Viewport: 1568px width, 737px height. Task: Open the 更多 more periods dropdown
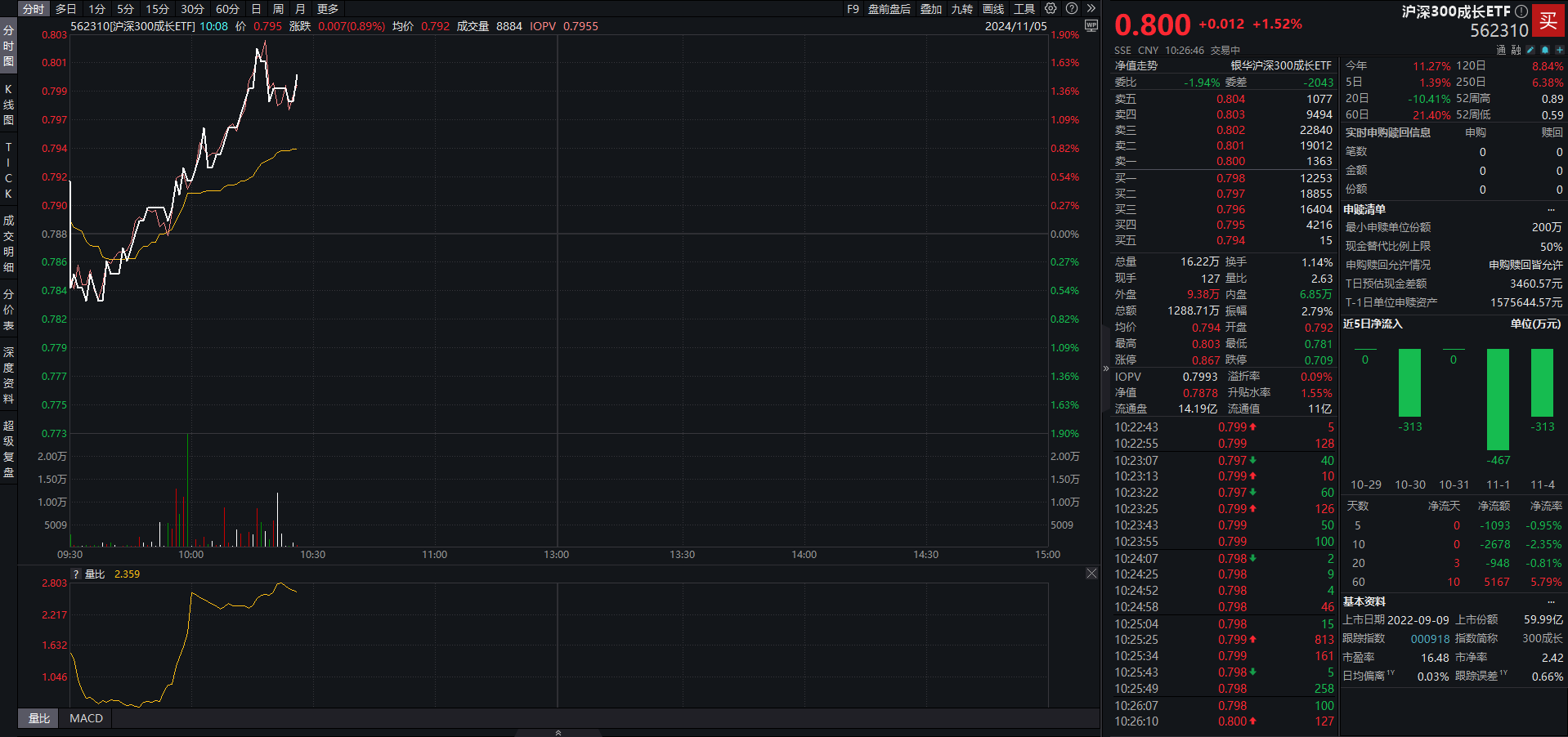328,9
